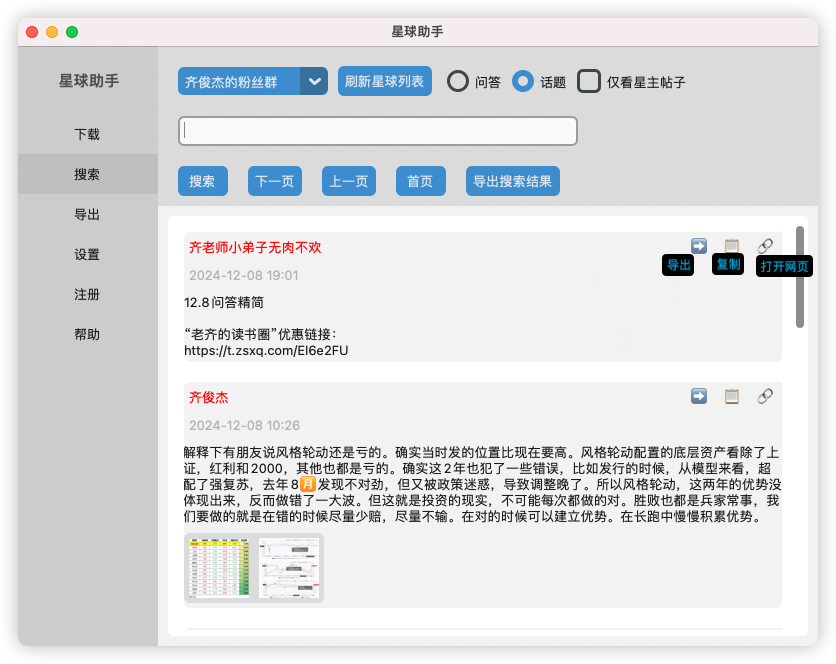Open the 齐俊杰的粉丝群 dropdown
The width and height of the screenshot is (836, 664).
coord(253,82)
